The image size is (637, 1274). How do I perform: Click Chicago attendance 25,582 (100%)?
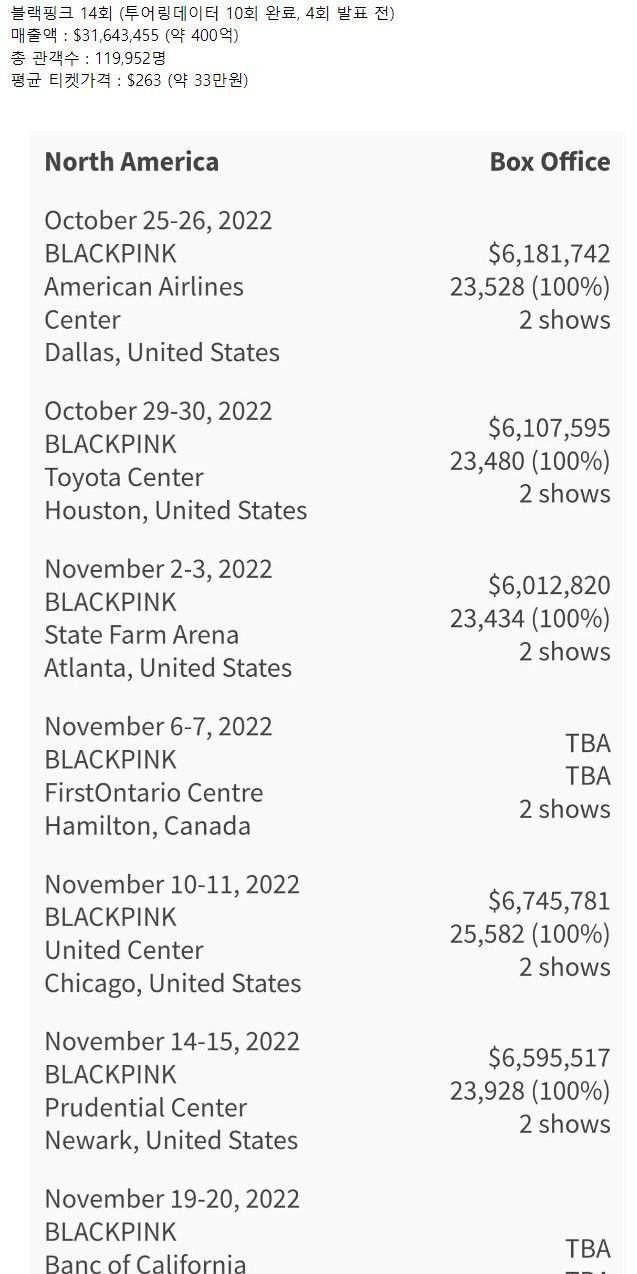click(529, 934)
